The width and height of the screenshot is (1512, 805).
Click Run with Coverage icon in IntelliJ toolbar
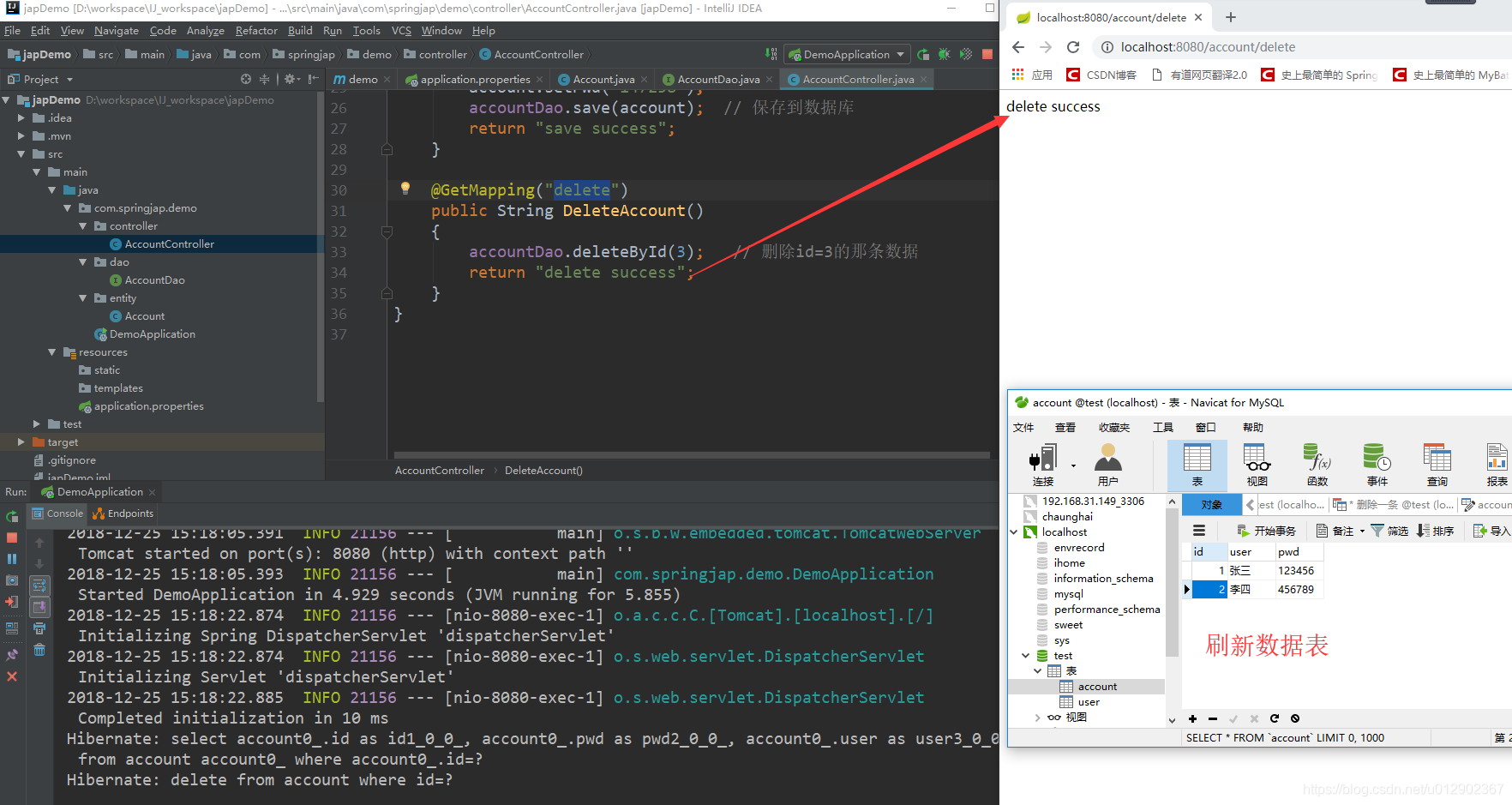(x=966, y=54)
